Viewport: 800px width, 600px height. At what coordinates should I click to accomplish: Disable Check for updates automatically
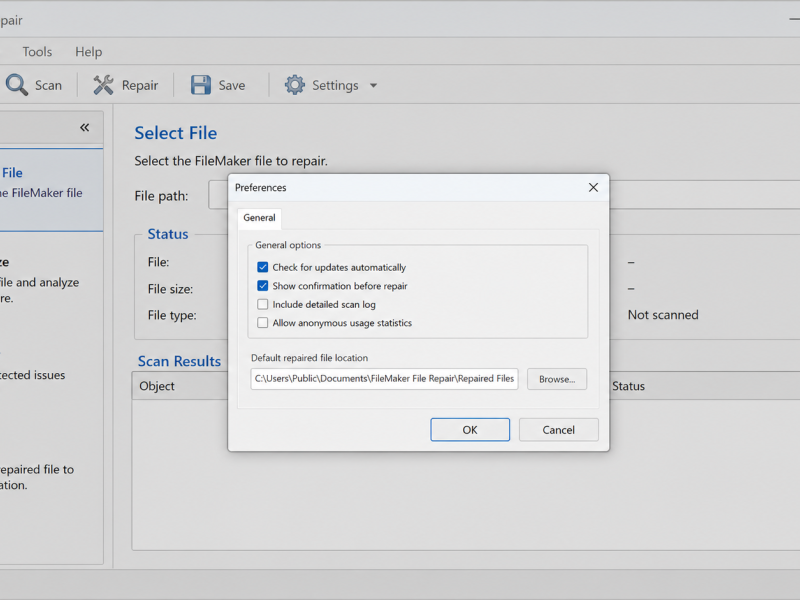[263, 267]
